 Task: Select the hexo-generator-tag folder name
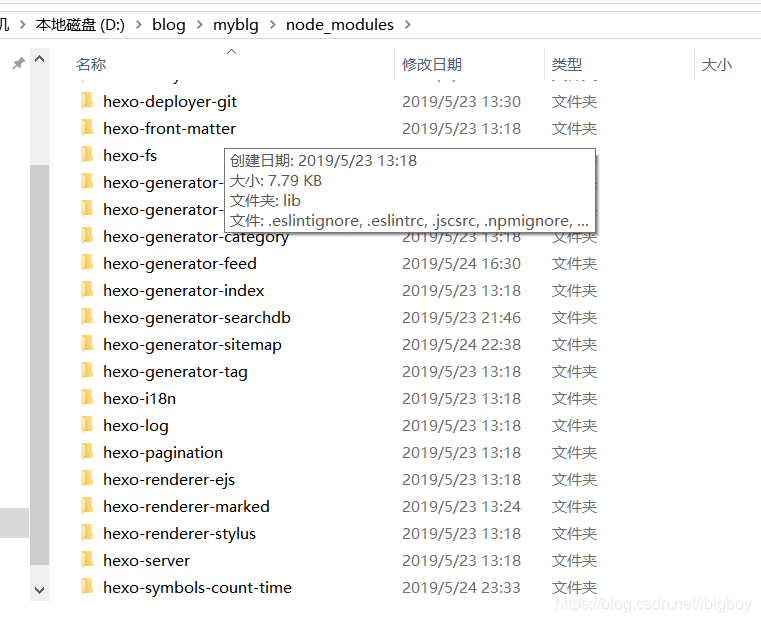175,372
